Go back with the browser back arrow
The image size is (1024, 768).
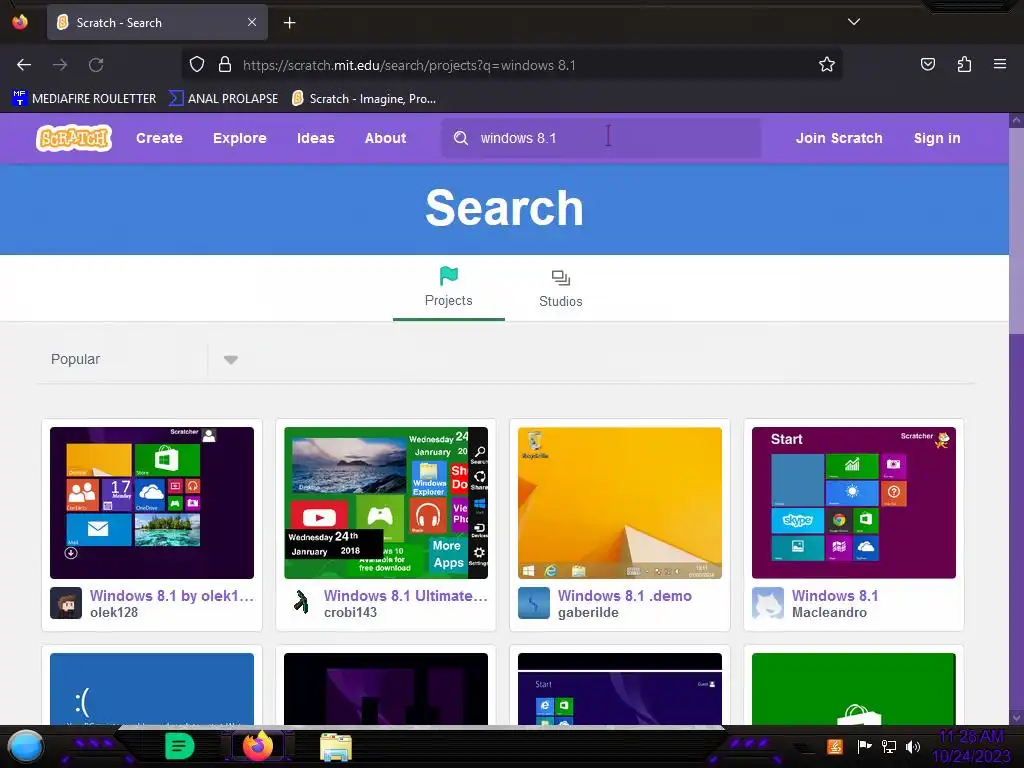pyautogui.click(x=24, y=65)
